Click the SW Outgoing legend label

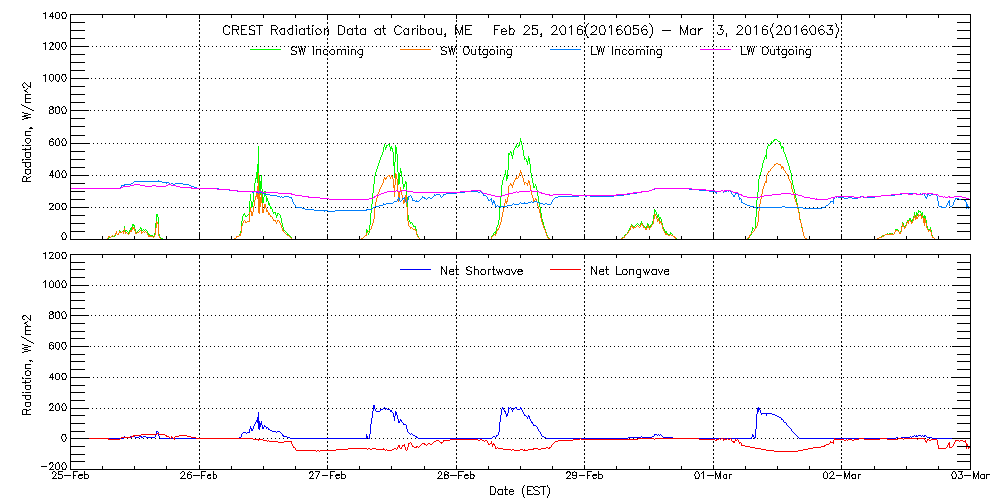pos(476,52)
